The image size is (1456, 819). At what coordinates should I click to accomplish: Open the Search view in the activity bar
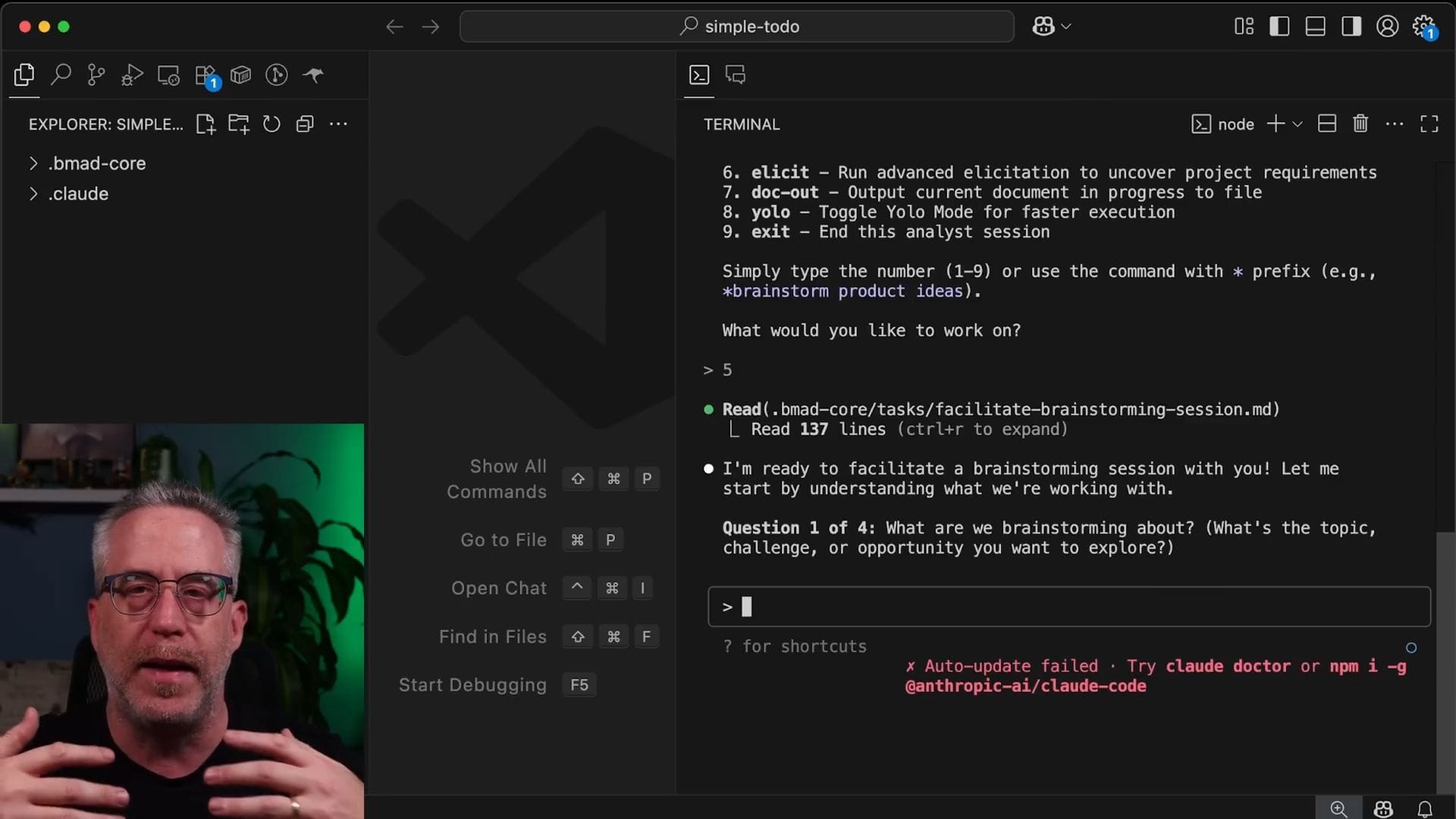click(61, 74)
